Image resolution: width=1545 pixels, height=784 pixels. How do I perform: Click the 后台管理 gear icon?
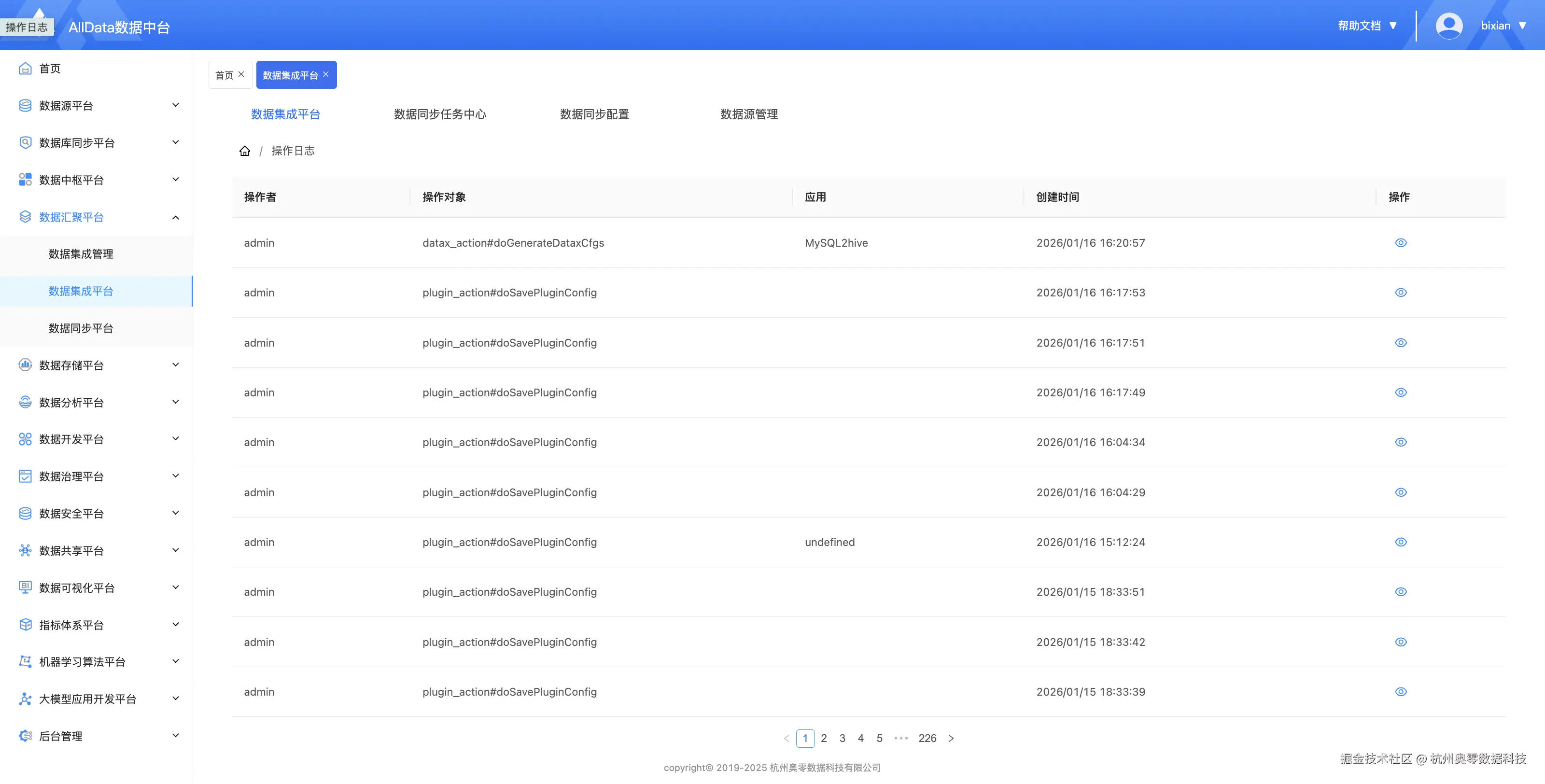pyautogui.click(x=25, y=735)
